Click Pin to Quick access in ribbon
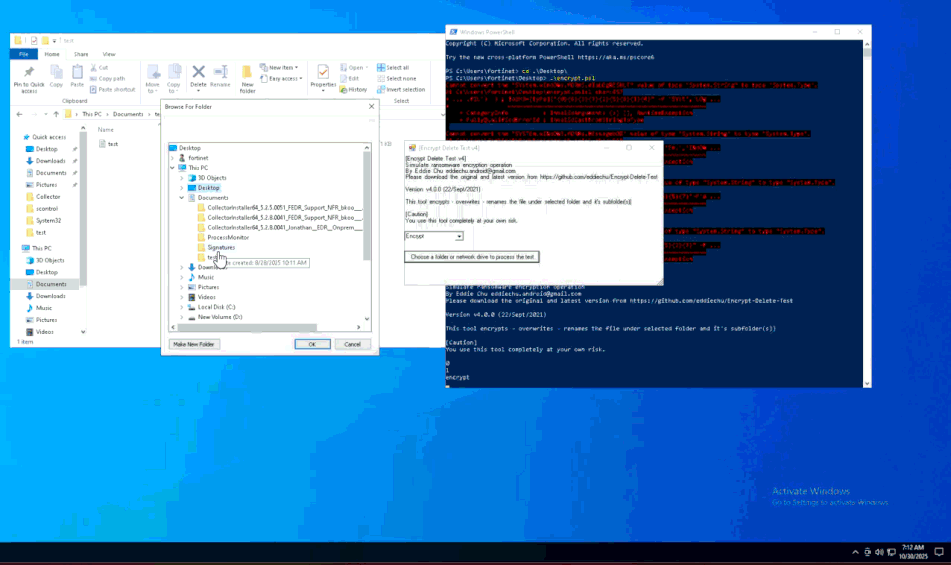This screenshot has width=951, height=565. point(29,79)
